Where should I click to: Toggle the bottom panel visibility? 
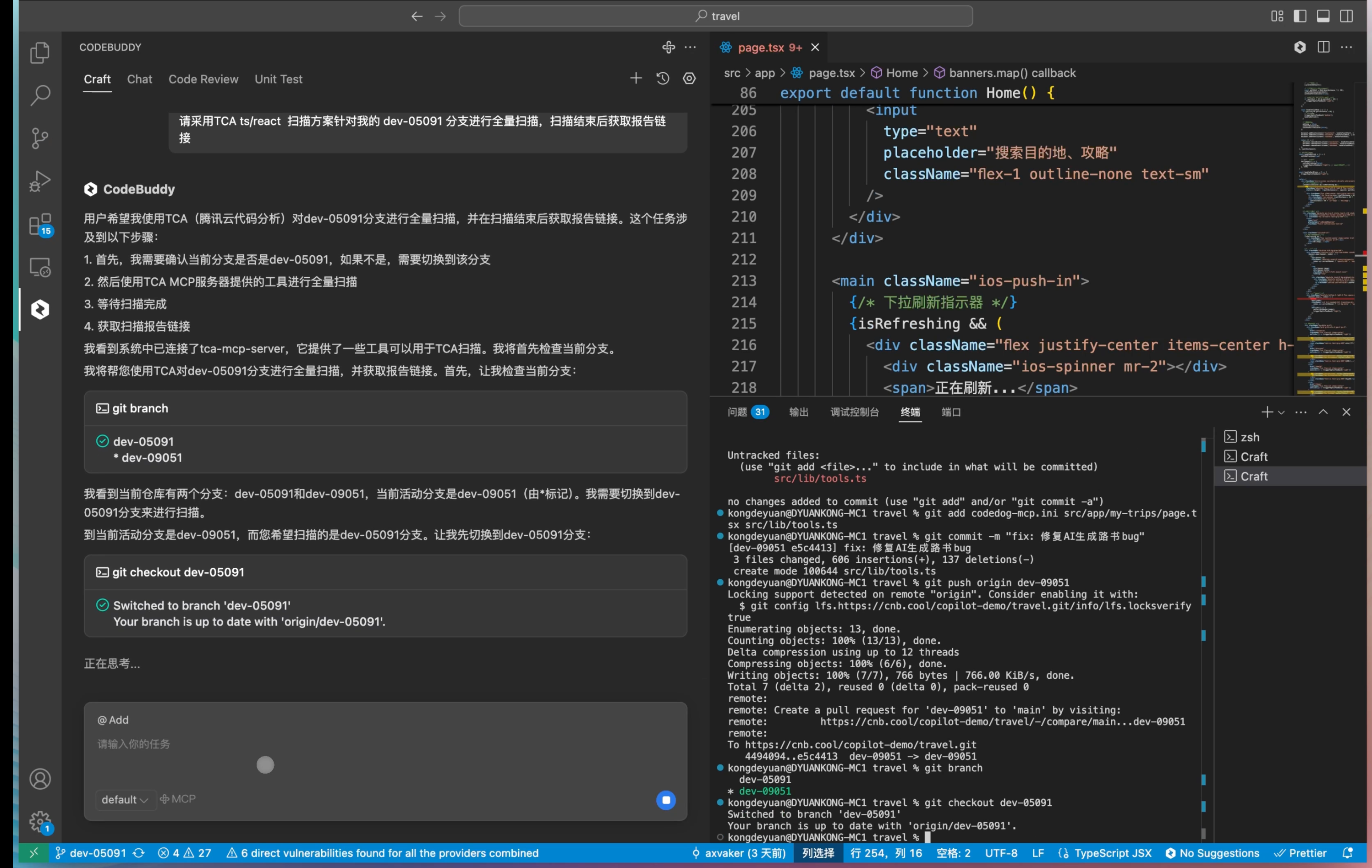(x=1323, y=16)
